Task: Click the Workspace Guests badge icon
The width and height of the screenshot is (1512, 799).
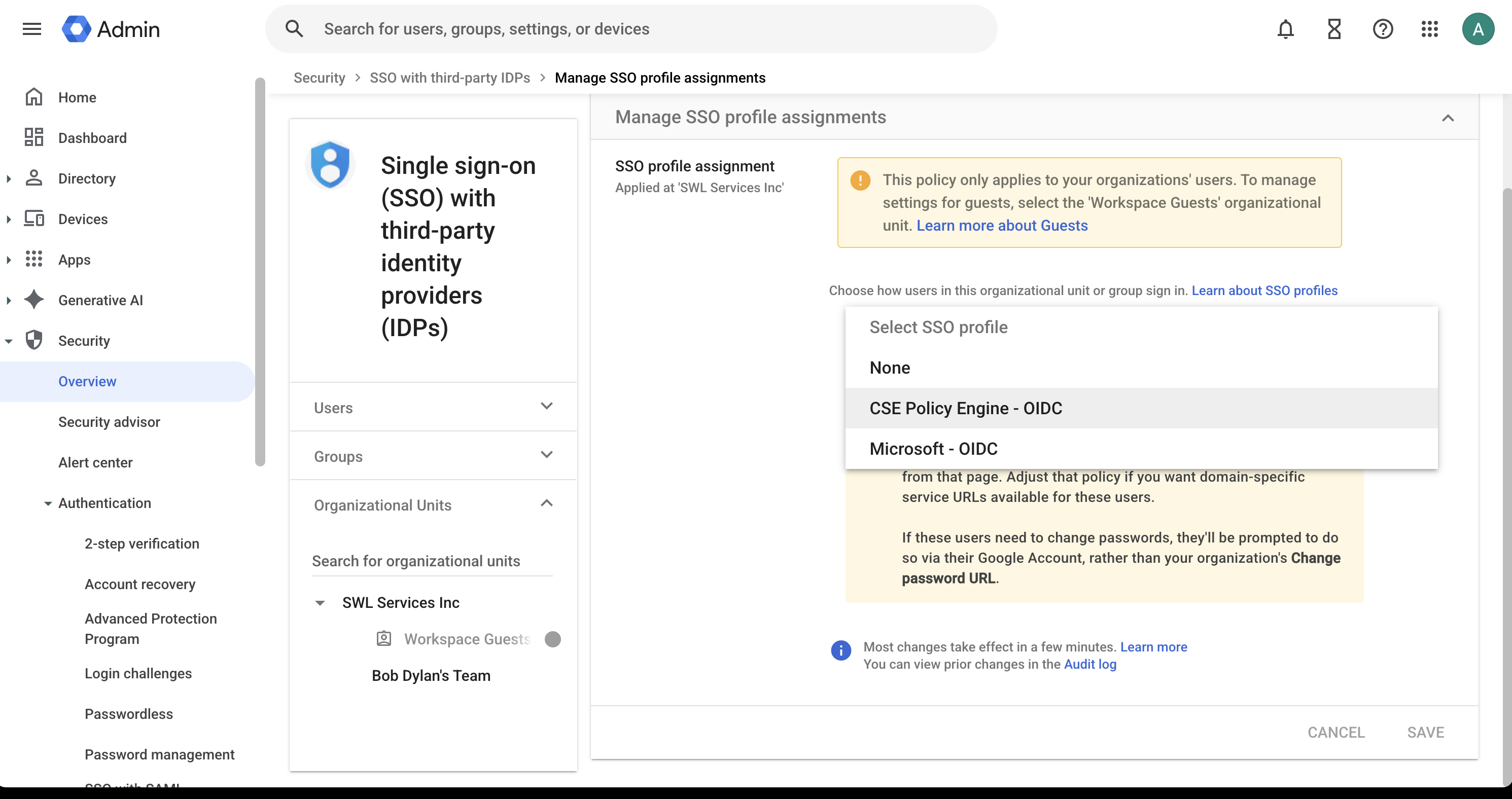Action: point(384,638)
